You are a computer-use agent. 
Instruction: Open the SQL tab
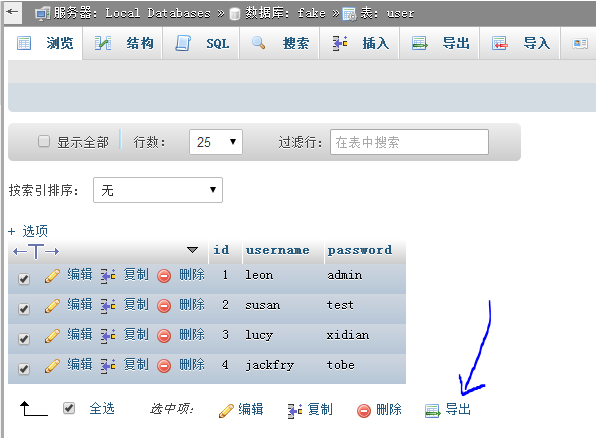click(201, 43)
